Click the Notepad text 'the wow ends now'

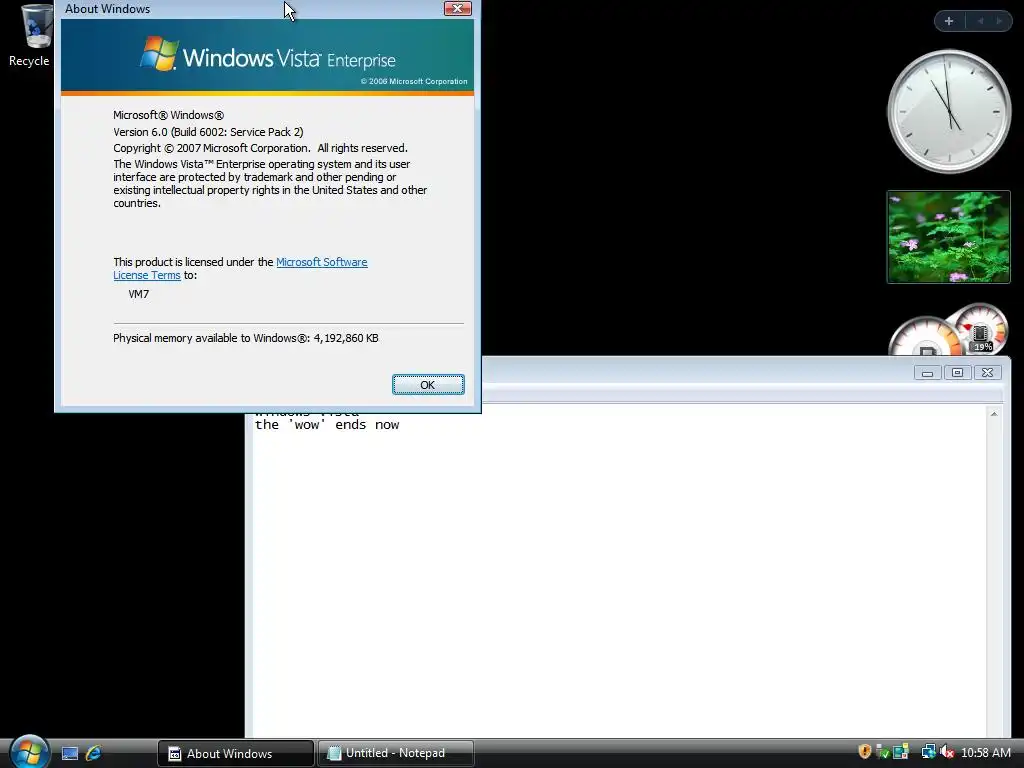(x=327, y=424)
